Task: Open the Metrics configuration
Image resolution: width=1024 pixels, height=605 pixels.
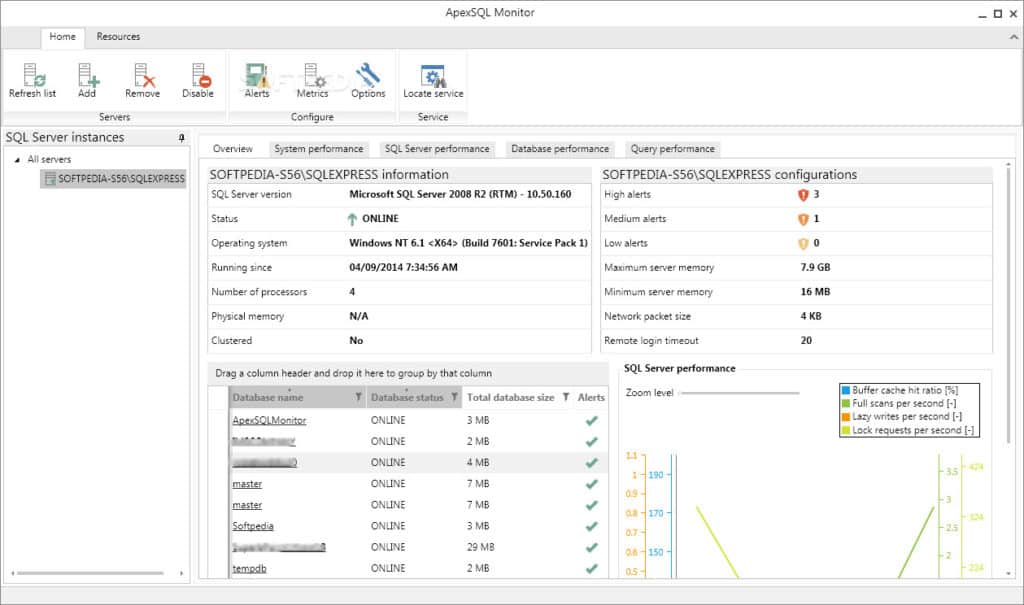Action: 313,76
